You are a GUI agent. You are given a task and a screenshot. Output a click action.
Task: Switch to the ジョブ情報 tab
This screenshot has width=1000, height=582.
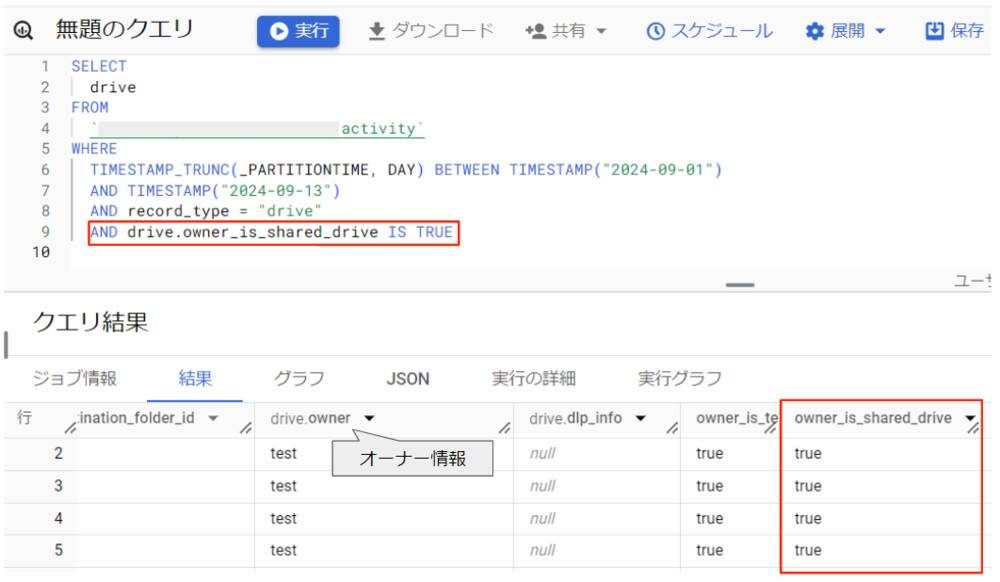[x=75, y=379]
